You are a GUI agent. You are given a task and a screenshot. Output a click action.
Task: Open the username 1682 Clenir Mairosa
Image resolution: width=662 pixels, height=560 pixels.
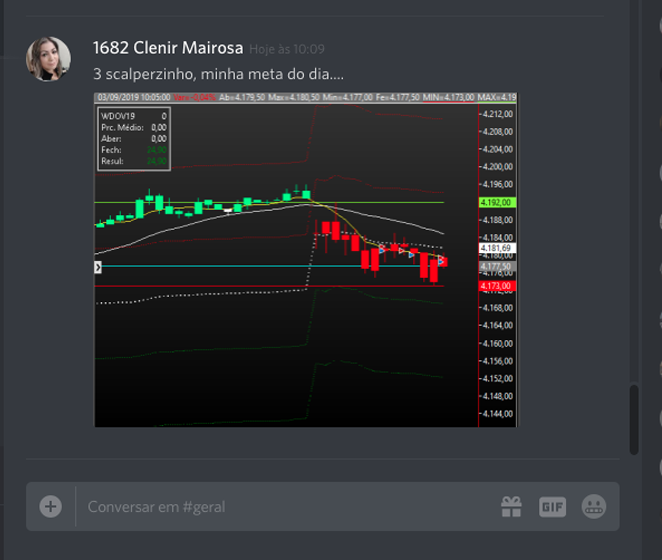point(168,48)
